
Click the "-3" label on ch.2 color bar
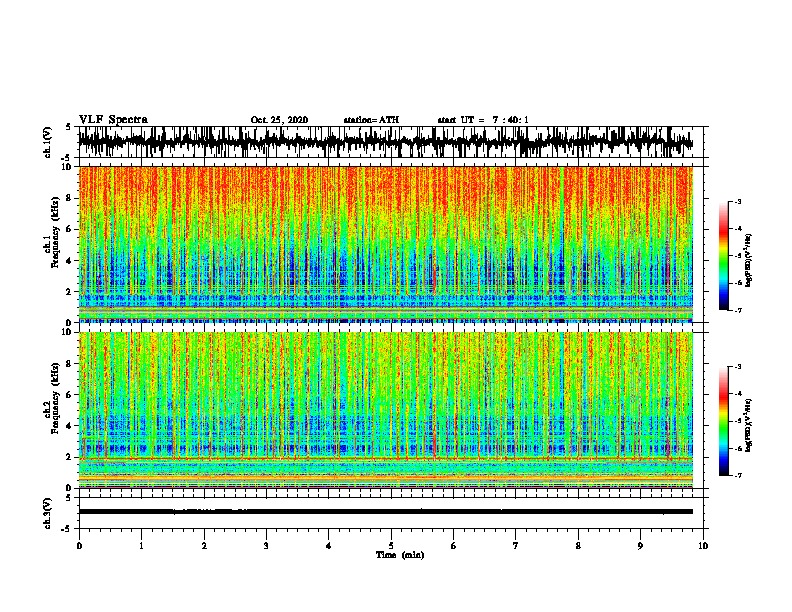point(737,367)
